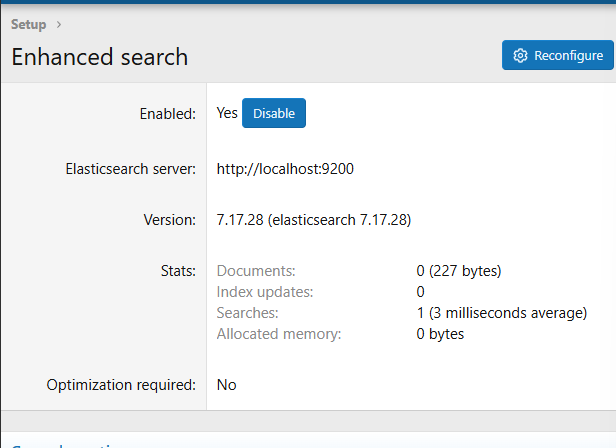Click the Reconfigure gear icon
The width and height of the screenshot is (616, 448).
click(x=520, y=55)
